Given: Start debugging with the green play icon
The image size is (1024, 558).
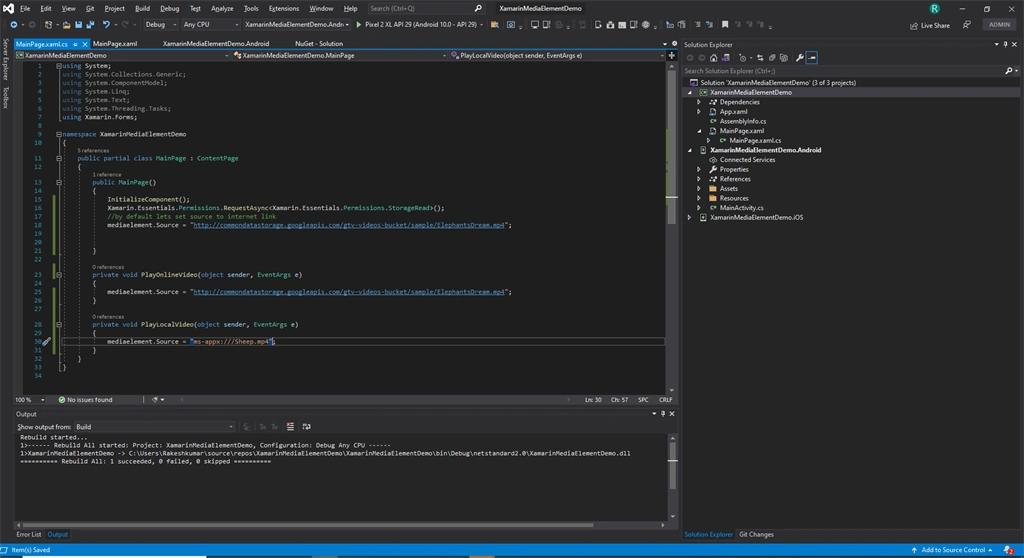Looking at the screenshot, I should [x=359, y=25].
